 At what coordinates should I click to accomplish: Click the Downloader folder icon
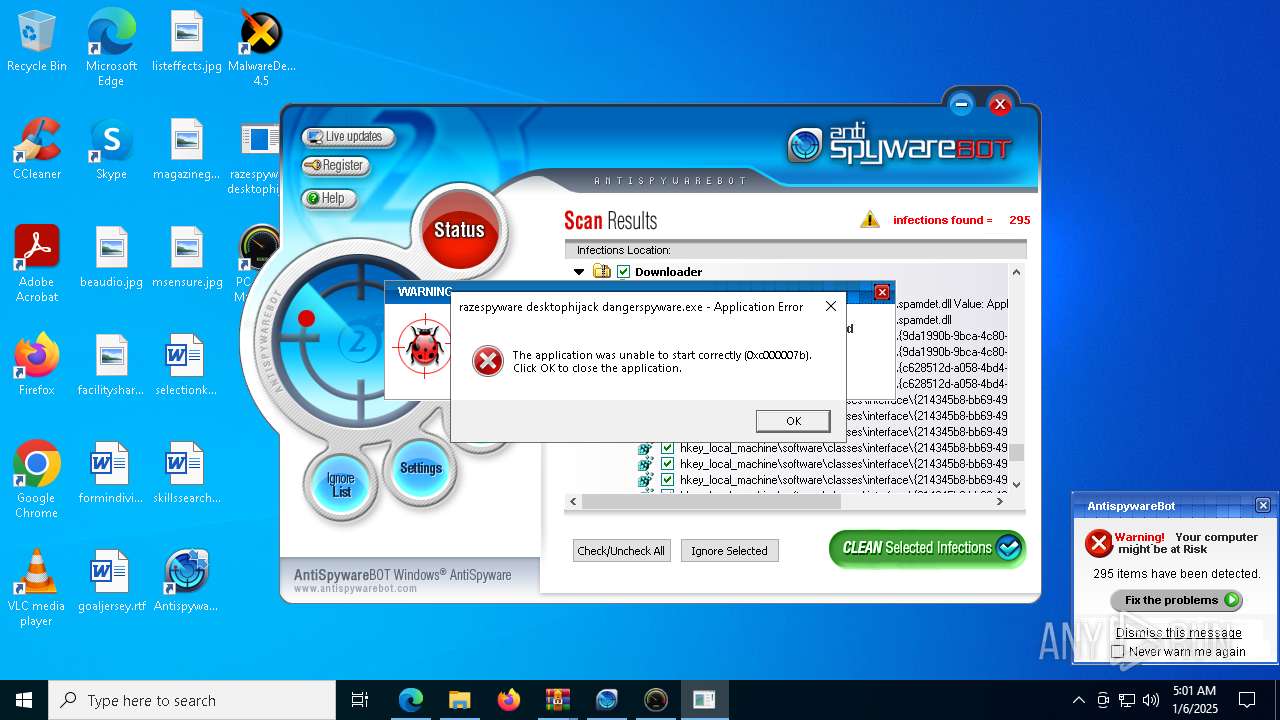pyautogui.click(x=602, y=272)
